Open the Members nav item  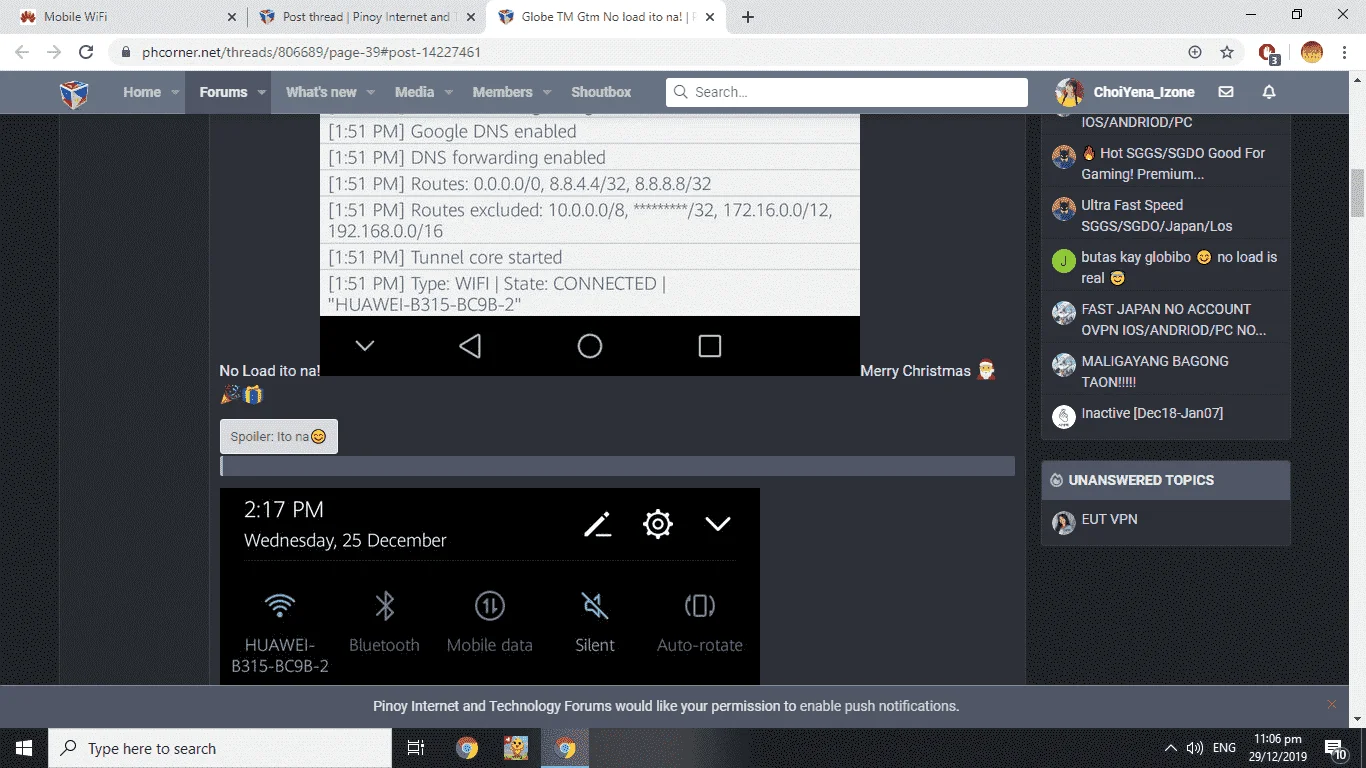[x=502, y=92]
